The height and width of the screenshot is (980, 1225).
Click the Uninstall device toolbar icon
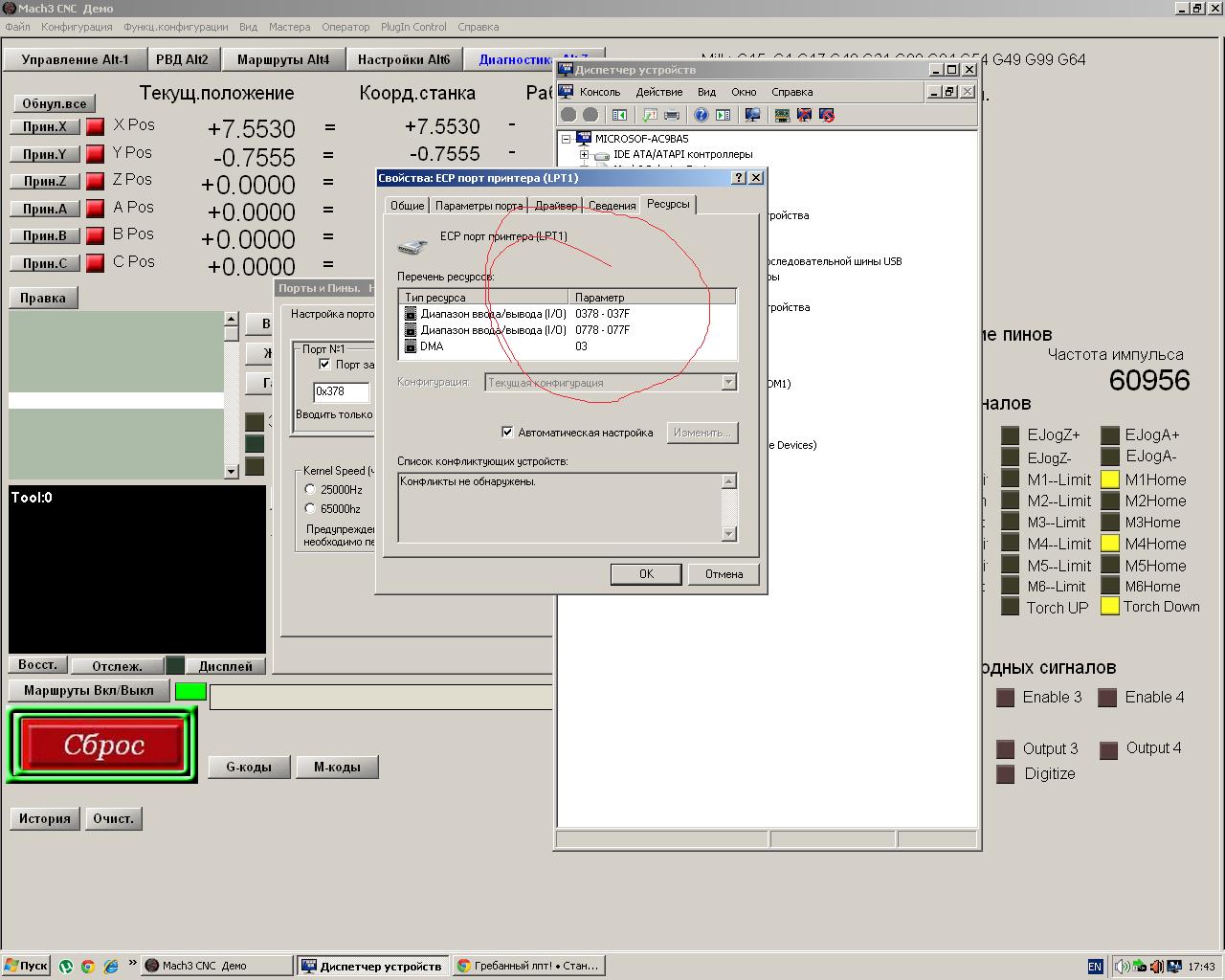point(804,115)
